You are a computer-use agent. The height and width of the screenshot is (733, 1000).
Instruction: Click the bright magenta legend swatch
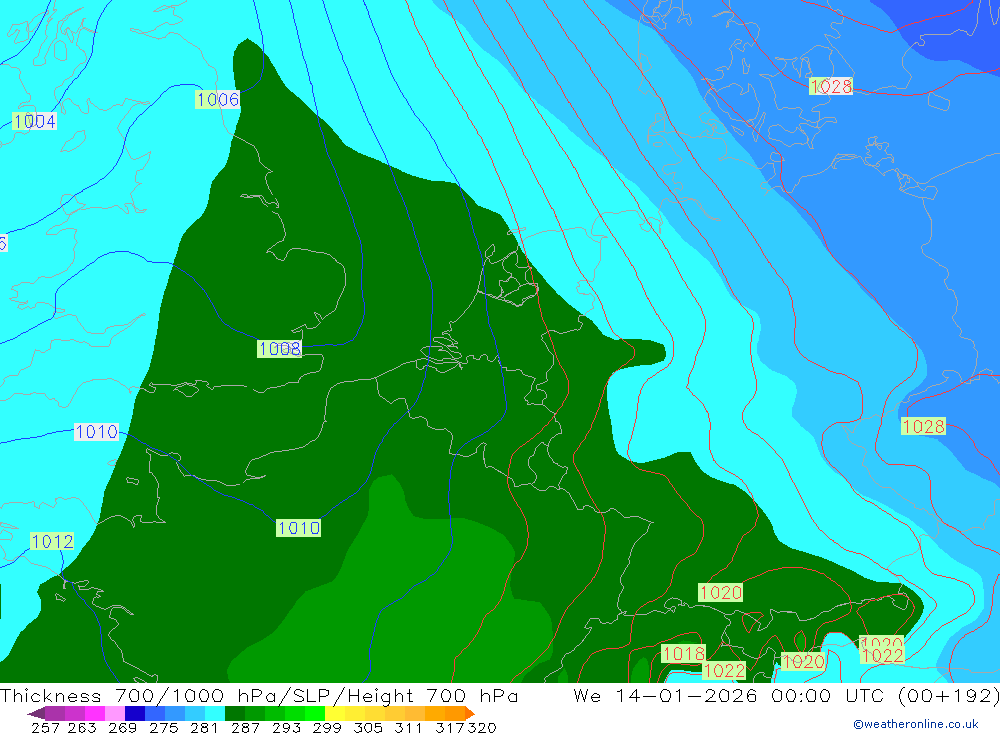coord(93,713)
